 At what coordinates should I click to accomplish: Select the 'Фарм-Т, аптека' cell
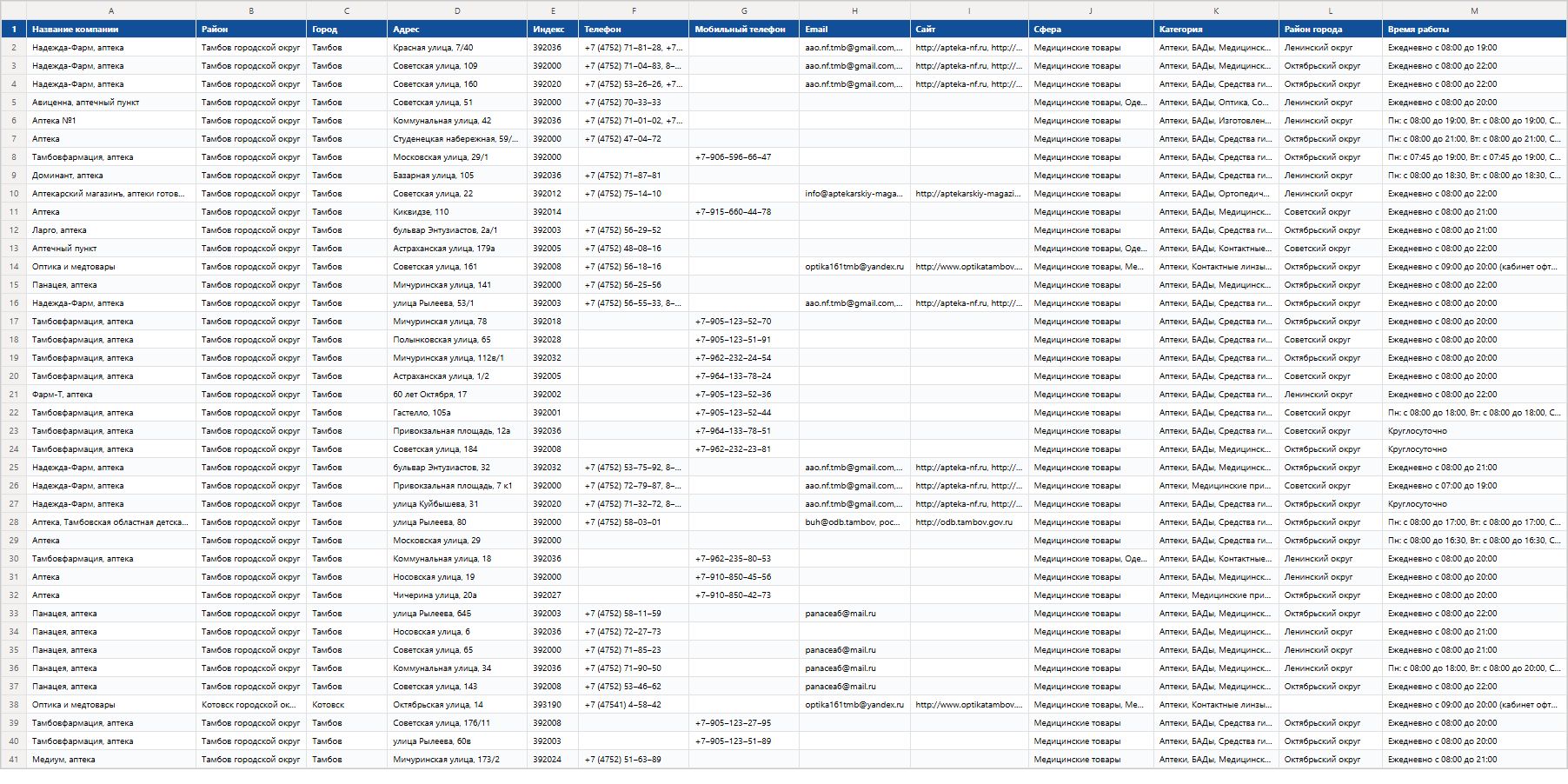point(111,395)
